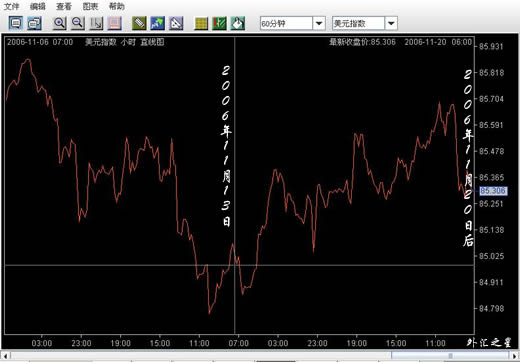Screen dimensions: 520x362
Task: Click the zoom in magnifier icon
Action: 59,23
